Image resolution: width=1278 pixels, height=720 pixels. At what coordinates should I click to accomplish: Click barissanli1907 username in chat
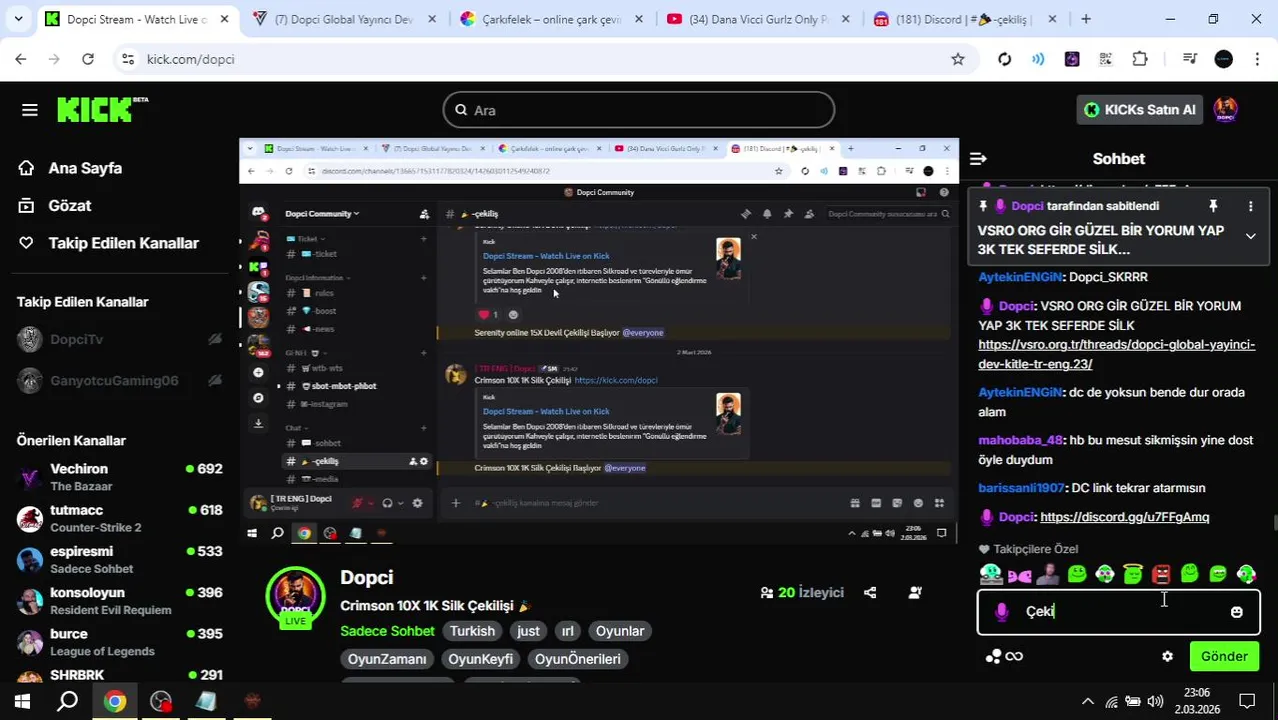(1021, 488)
